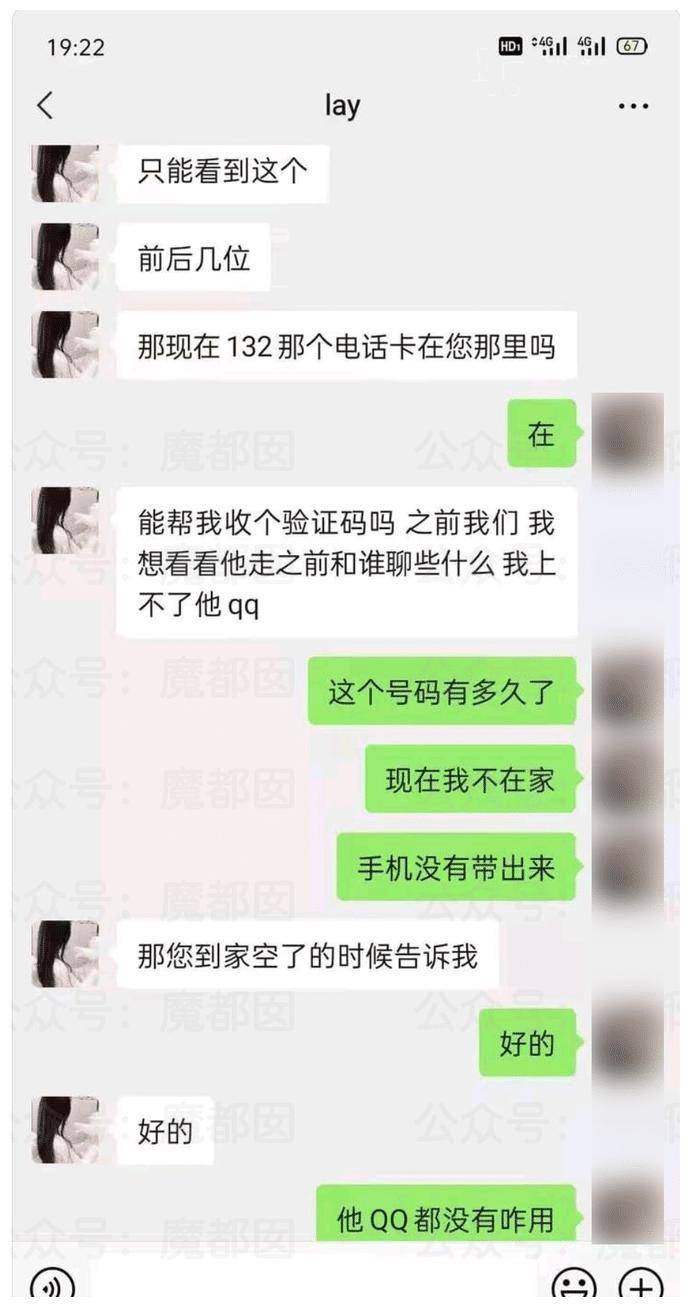The height and width of the screenshot is (1307, 690).
Task: Tap green bubble "手机没有带出来"
Action: coord(456,867)
